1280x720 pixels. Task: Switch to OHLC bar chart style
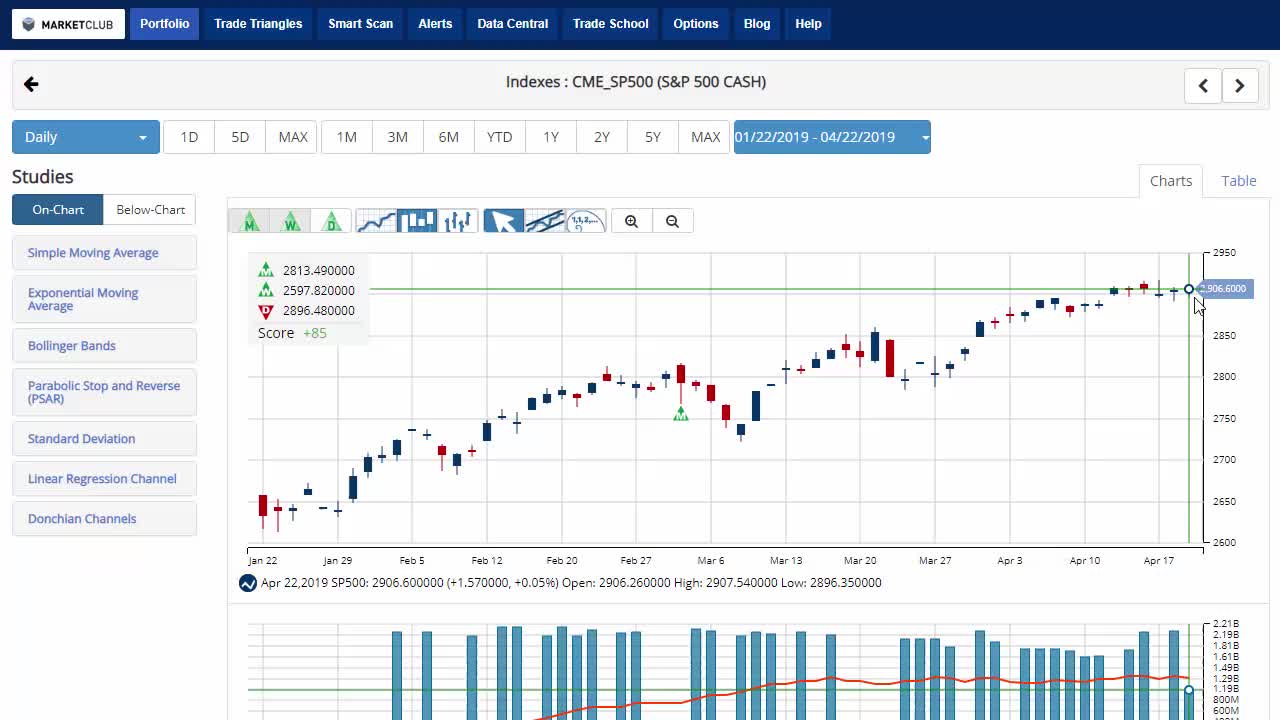[x=458, y=221]
